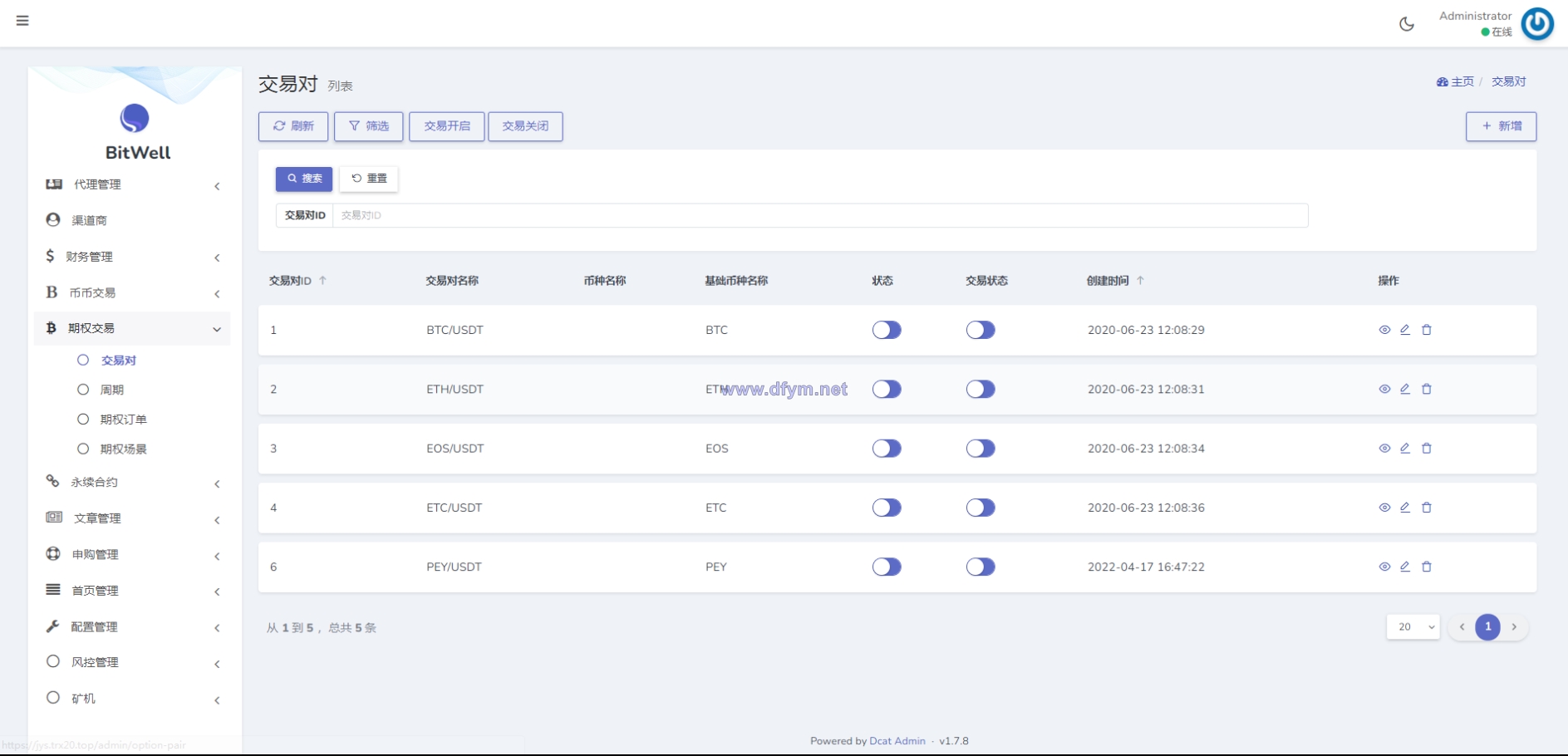Click the 重置 reset button
Viewport: 1568px width, 756px height.
(x=369, y=179)
